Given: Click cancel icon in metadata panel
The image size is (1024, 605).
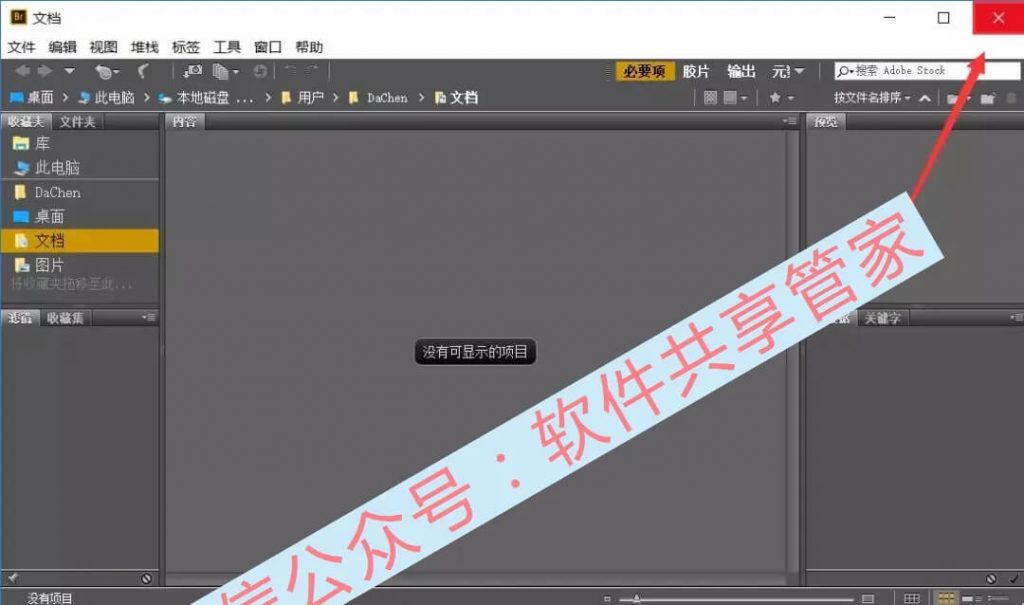Looking at the screenshot, I should [991, 578].
